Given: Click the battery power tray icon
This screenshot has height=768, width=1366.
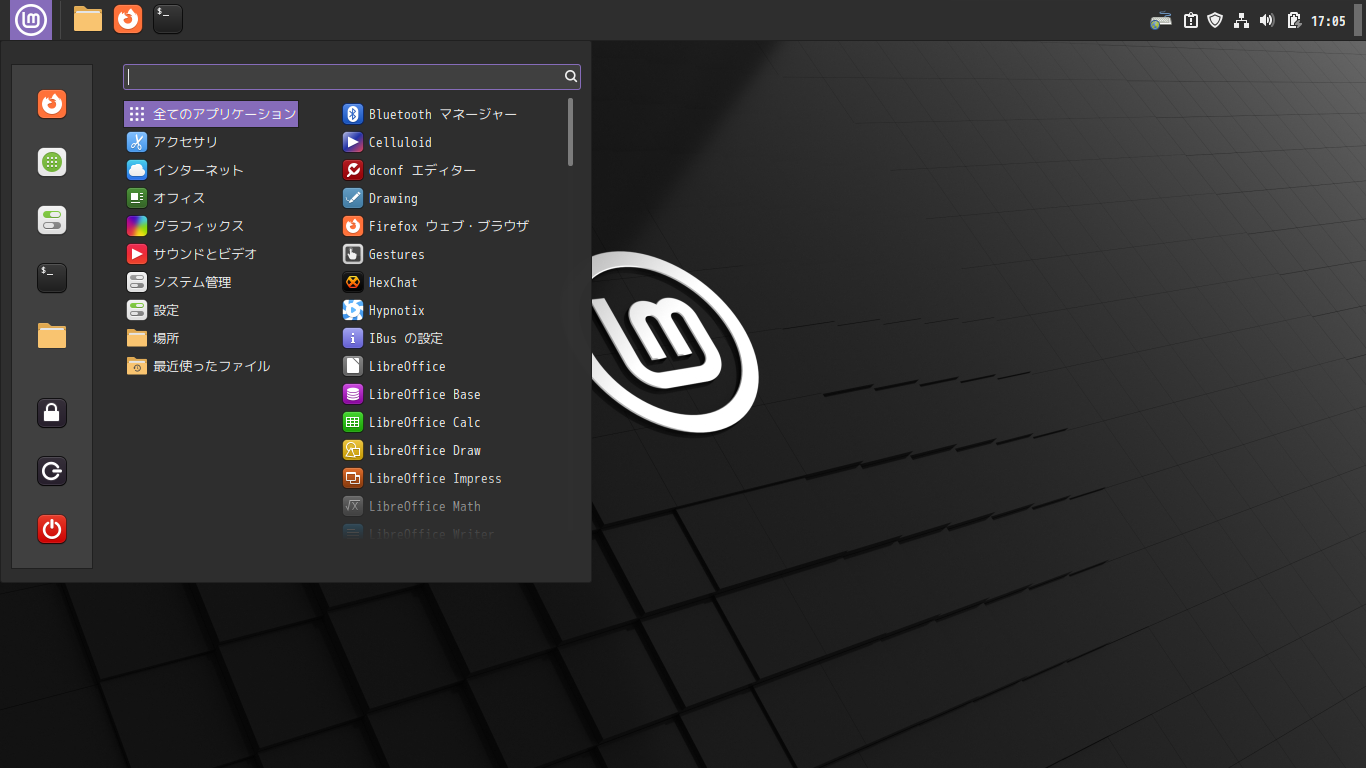Looking at the screenshot, I should click(1294, 20).
